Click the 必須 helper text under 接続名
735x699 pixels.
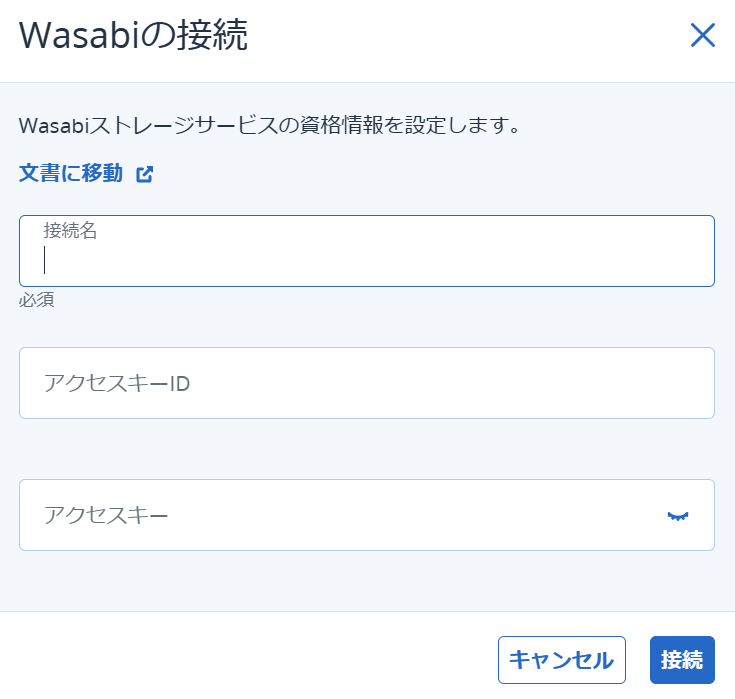(x=37, y=300)
